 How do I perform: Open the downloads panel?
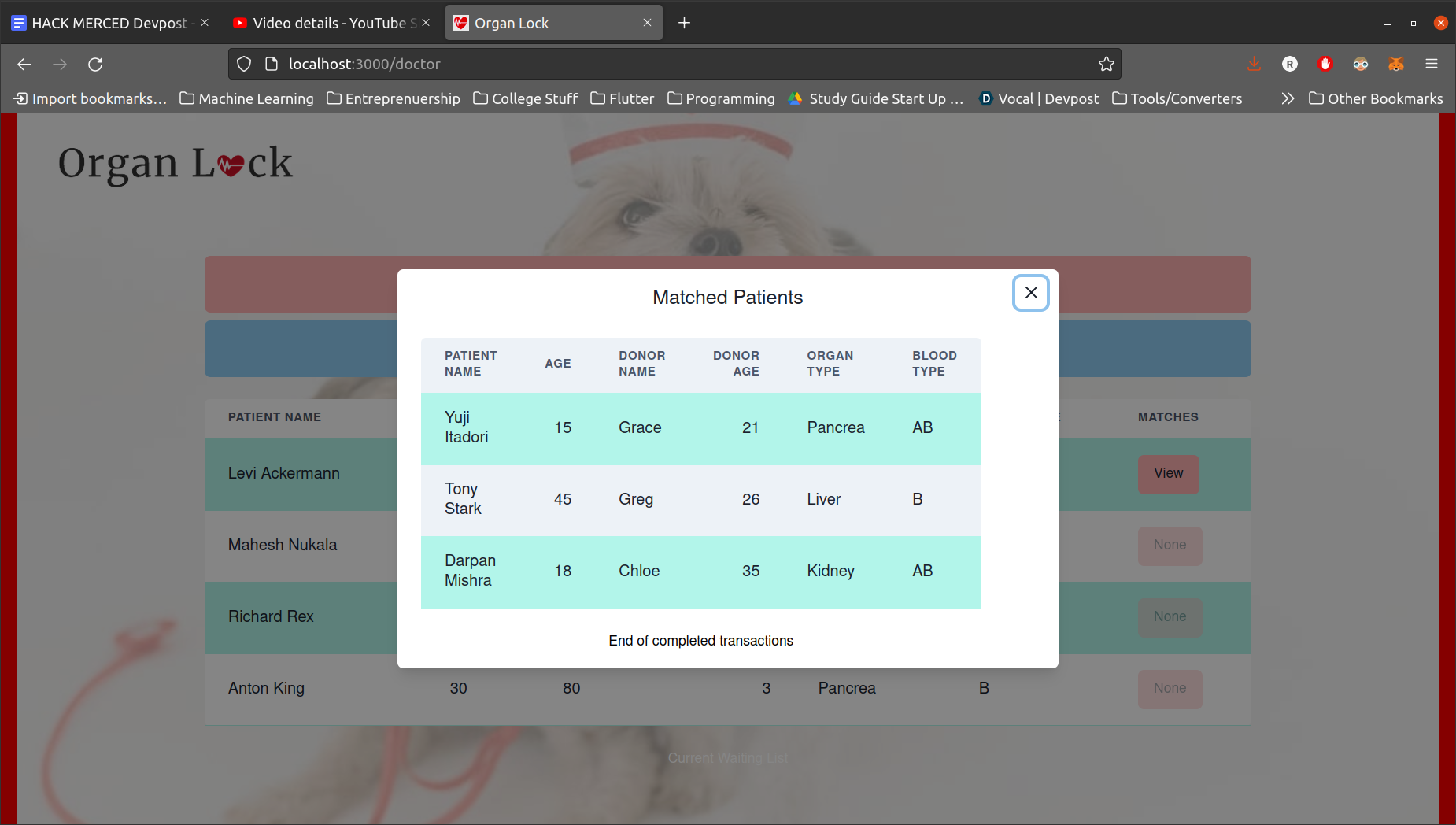coord(1254,64)
